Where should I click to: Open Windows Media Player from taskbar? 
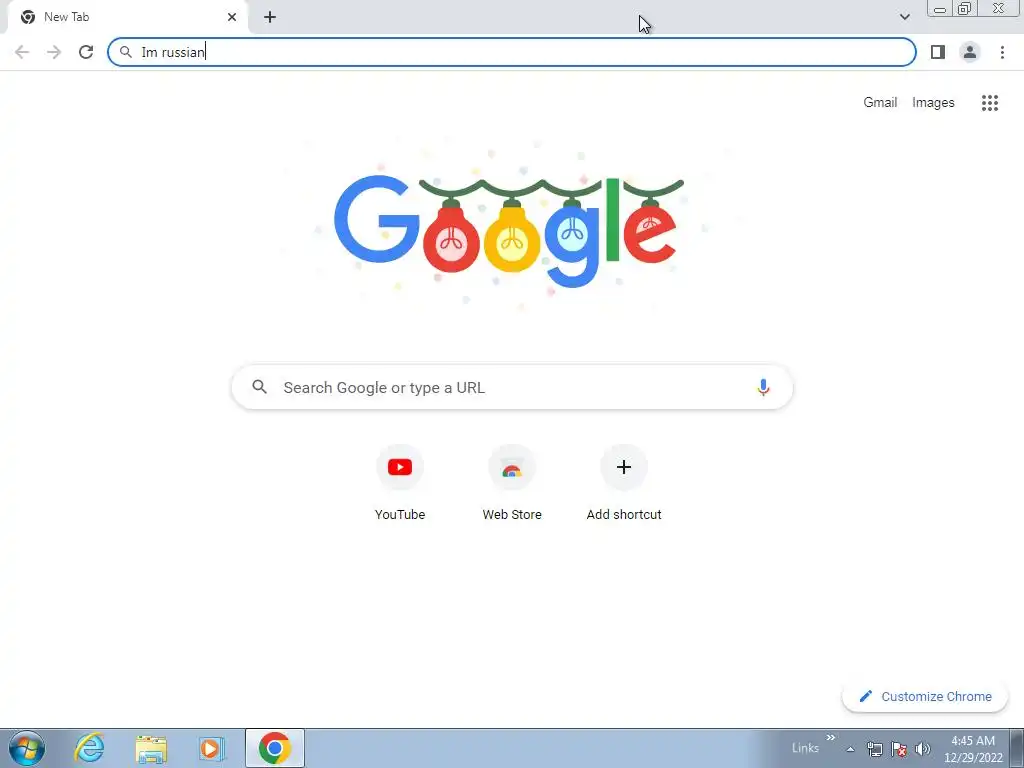point(211,748)
